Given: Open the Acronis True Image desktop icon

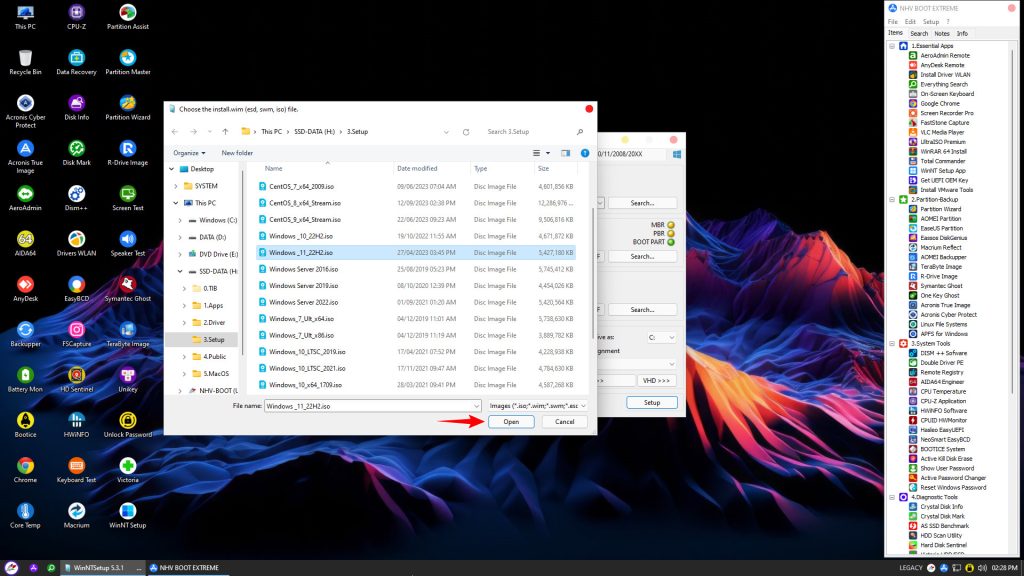Looking at the screenshot, I should (25, 157).
